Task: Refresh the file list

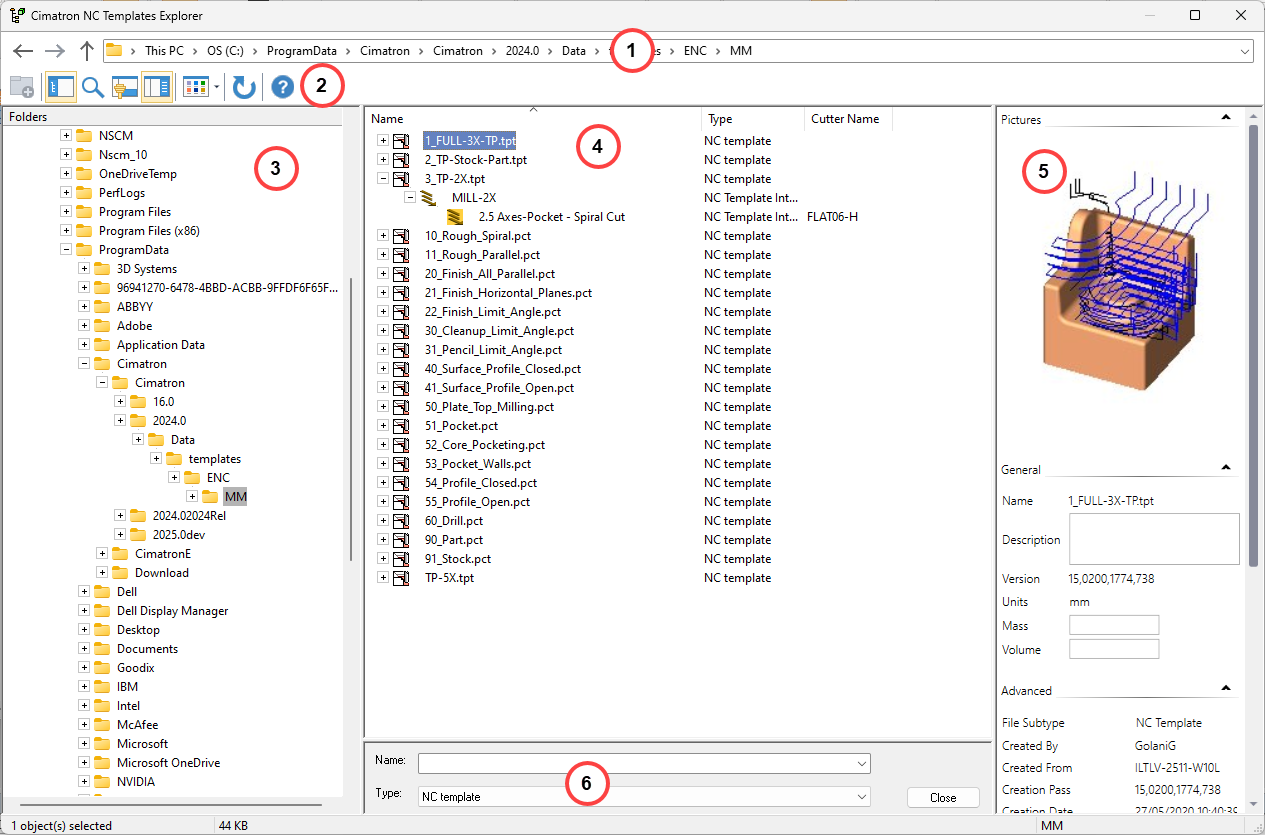Action: click(244, 88)
